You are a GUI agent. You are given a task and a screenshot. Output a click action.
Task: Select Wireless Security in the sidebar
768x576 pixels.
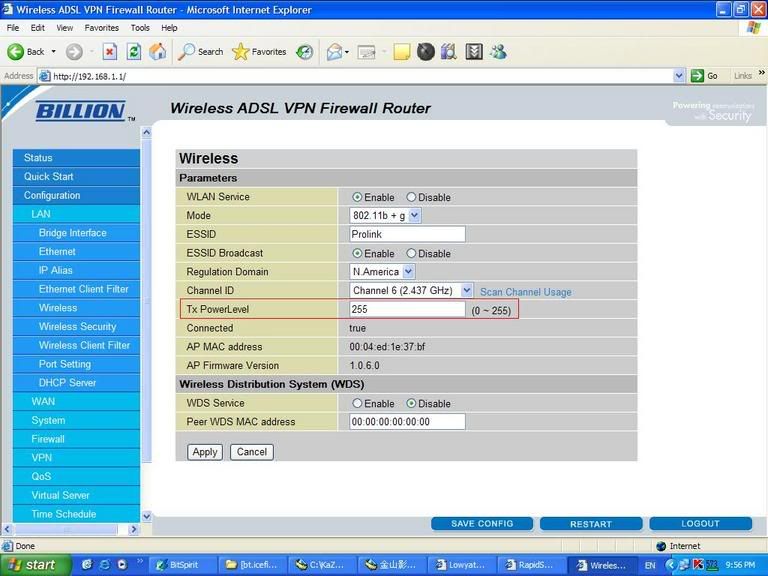(x=77, y=327)
